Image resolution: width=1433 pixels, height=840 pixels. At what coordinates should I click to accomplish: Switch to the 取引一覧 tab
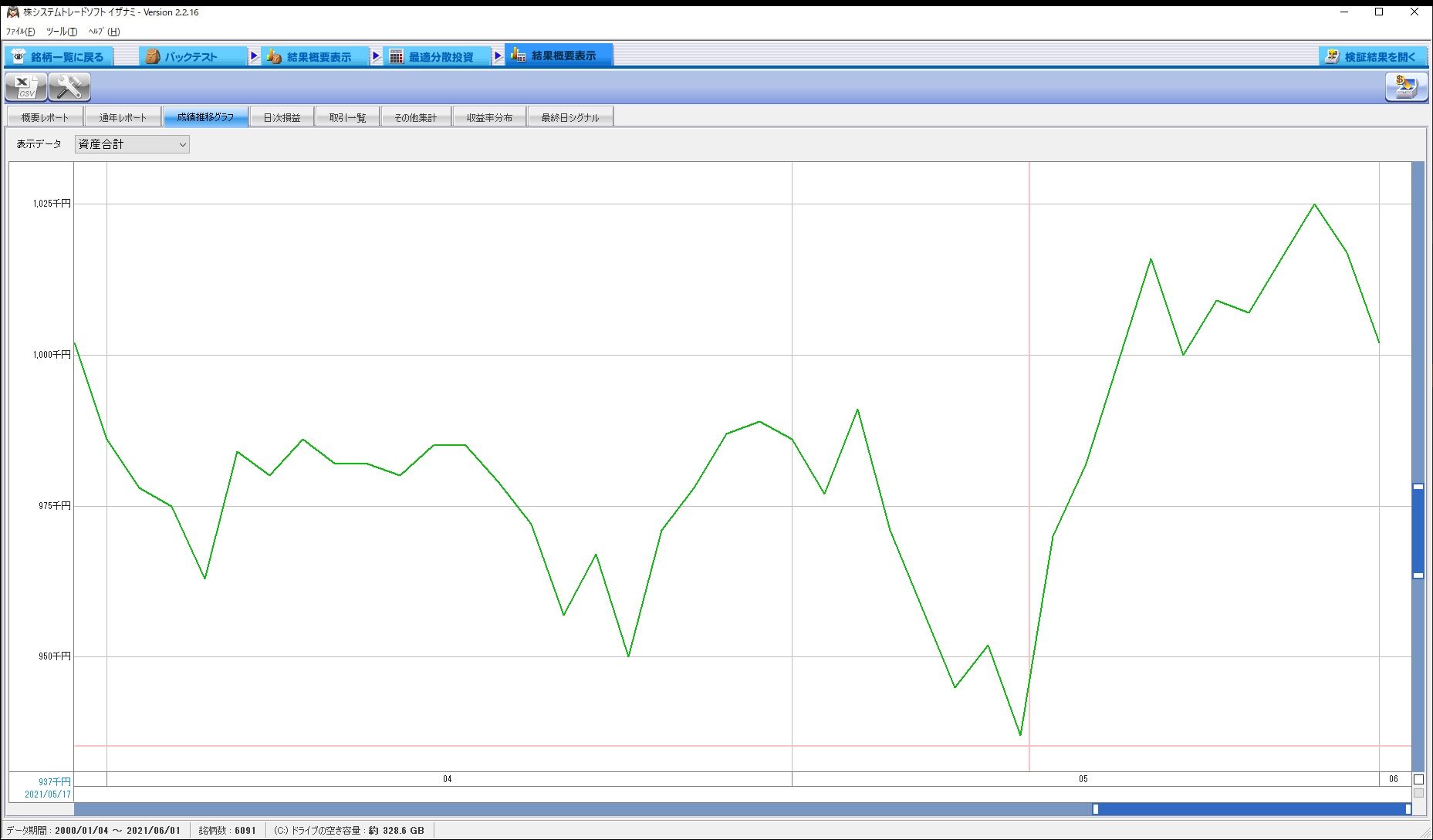click(347, 117)
